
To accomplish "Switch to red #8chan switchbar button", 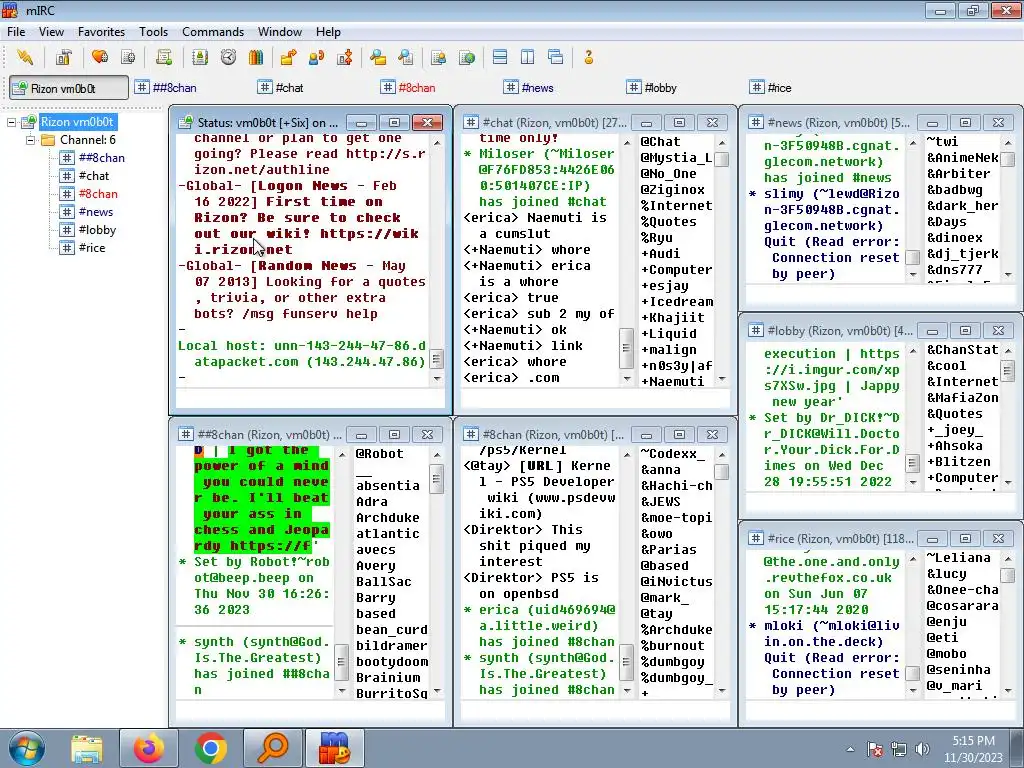I will [x=408, y=88].
